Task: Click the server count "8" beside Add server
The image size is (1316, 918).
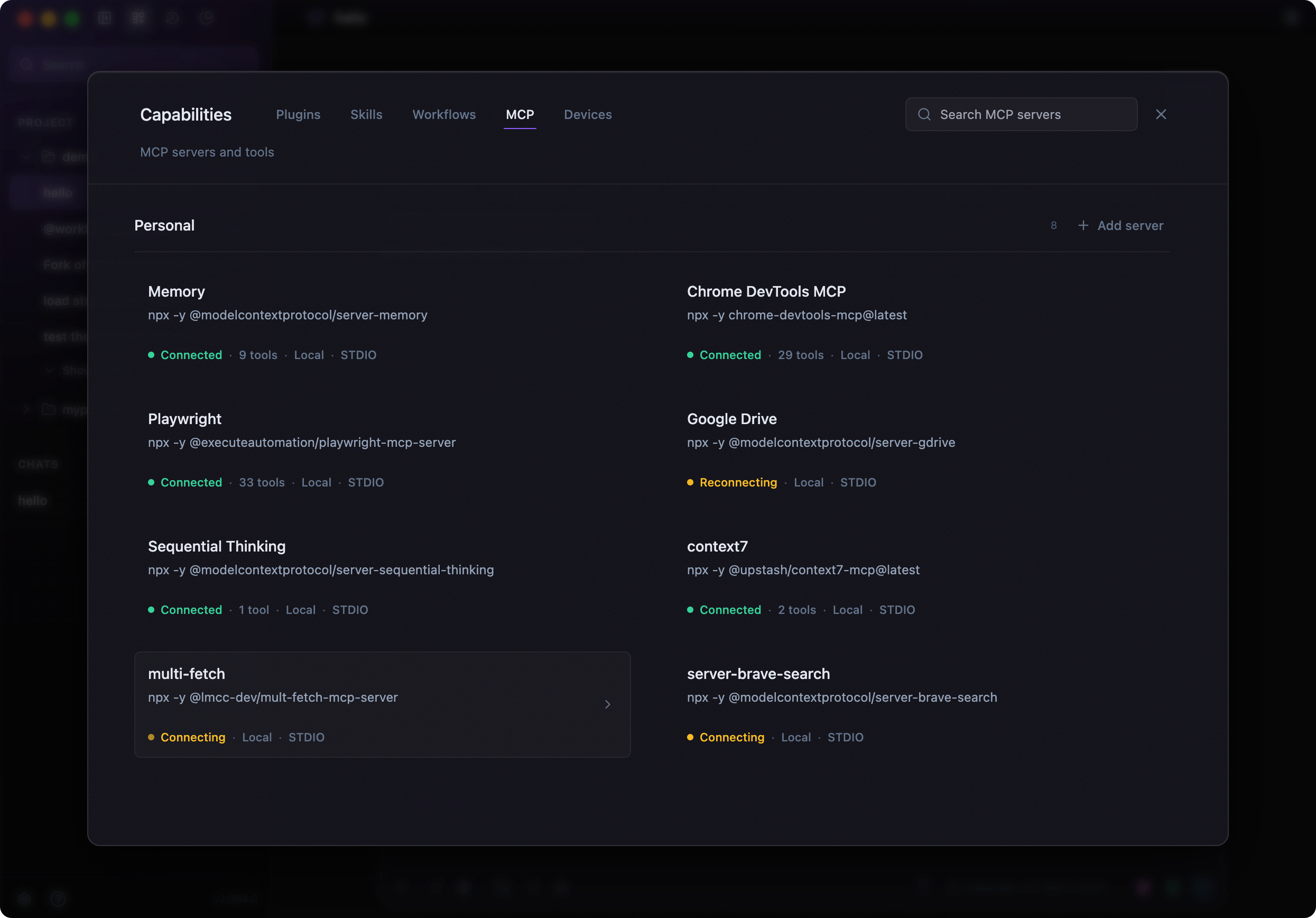Action: pyautogui.click(x=1053, y=225)
